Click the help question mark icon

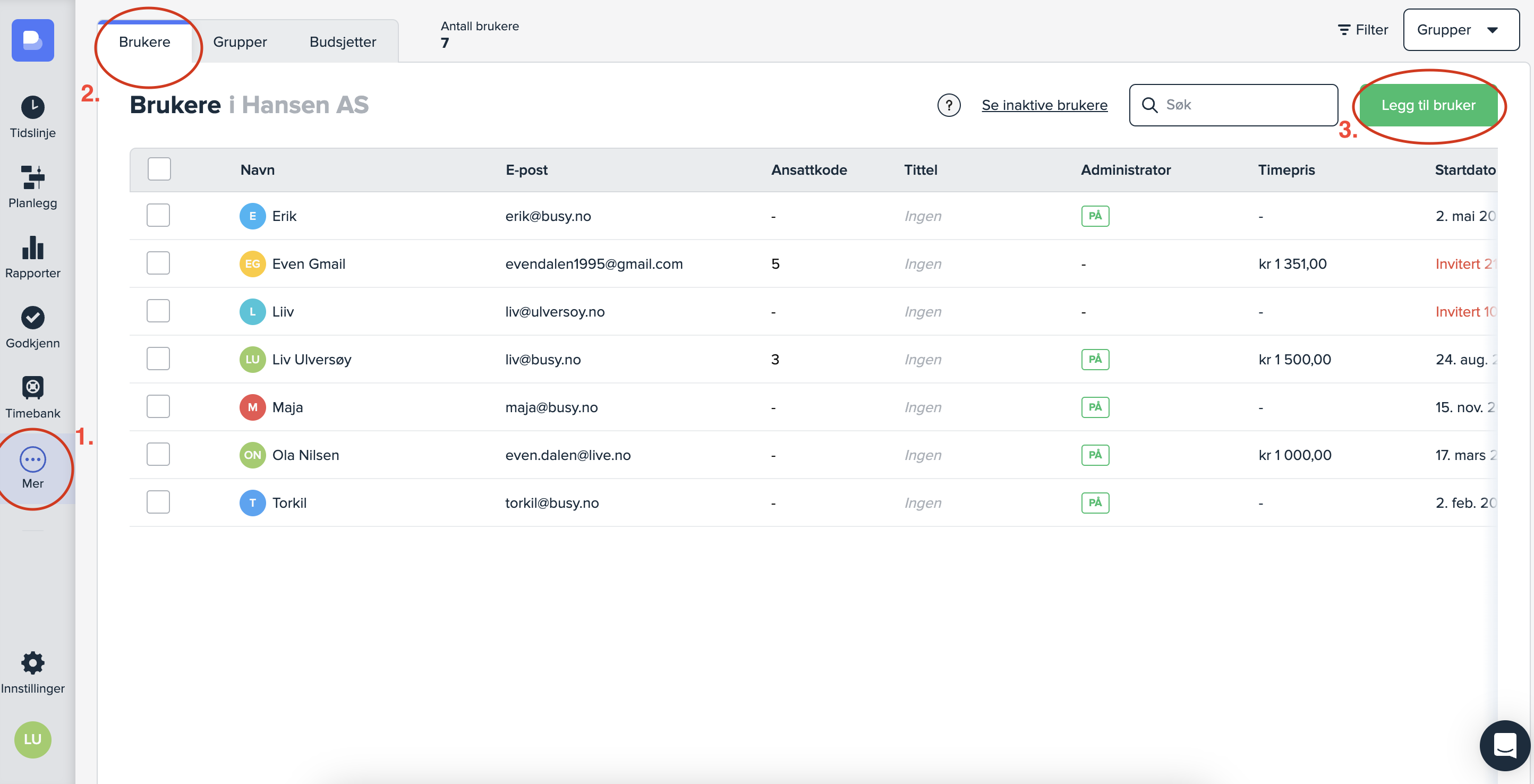[x=949, y=105]
